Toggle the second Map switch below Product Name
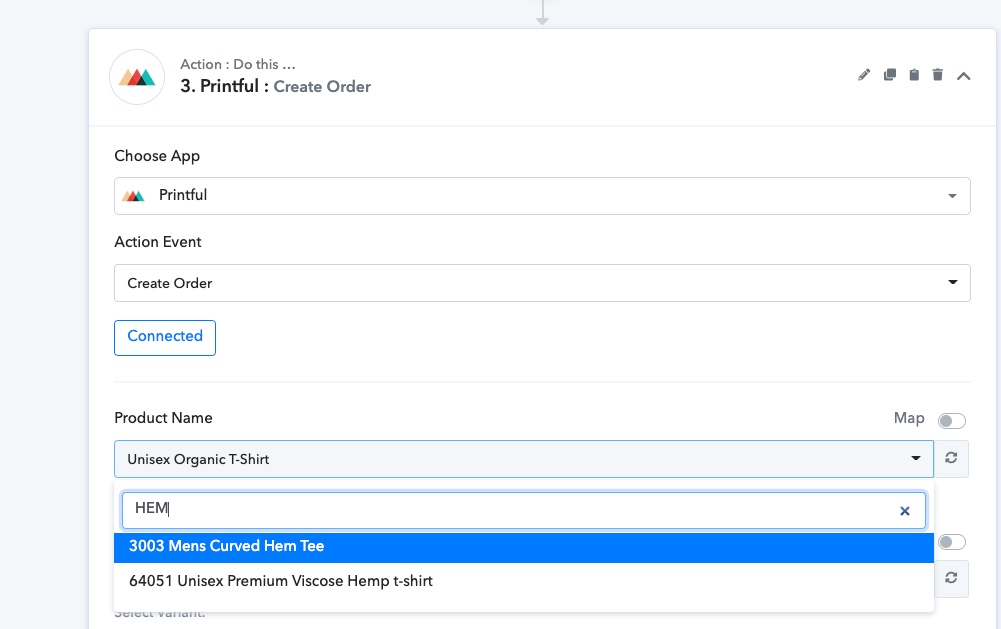The width and height of the screenshot is (1001, 629). click(951, 542)
